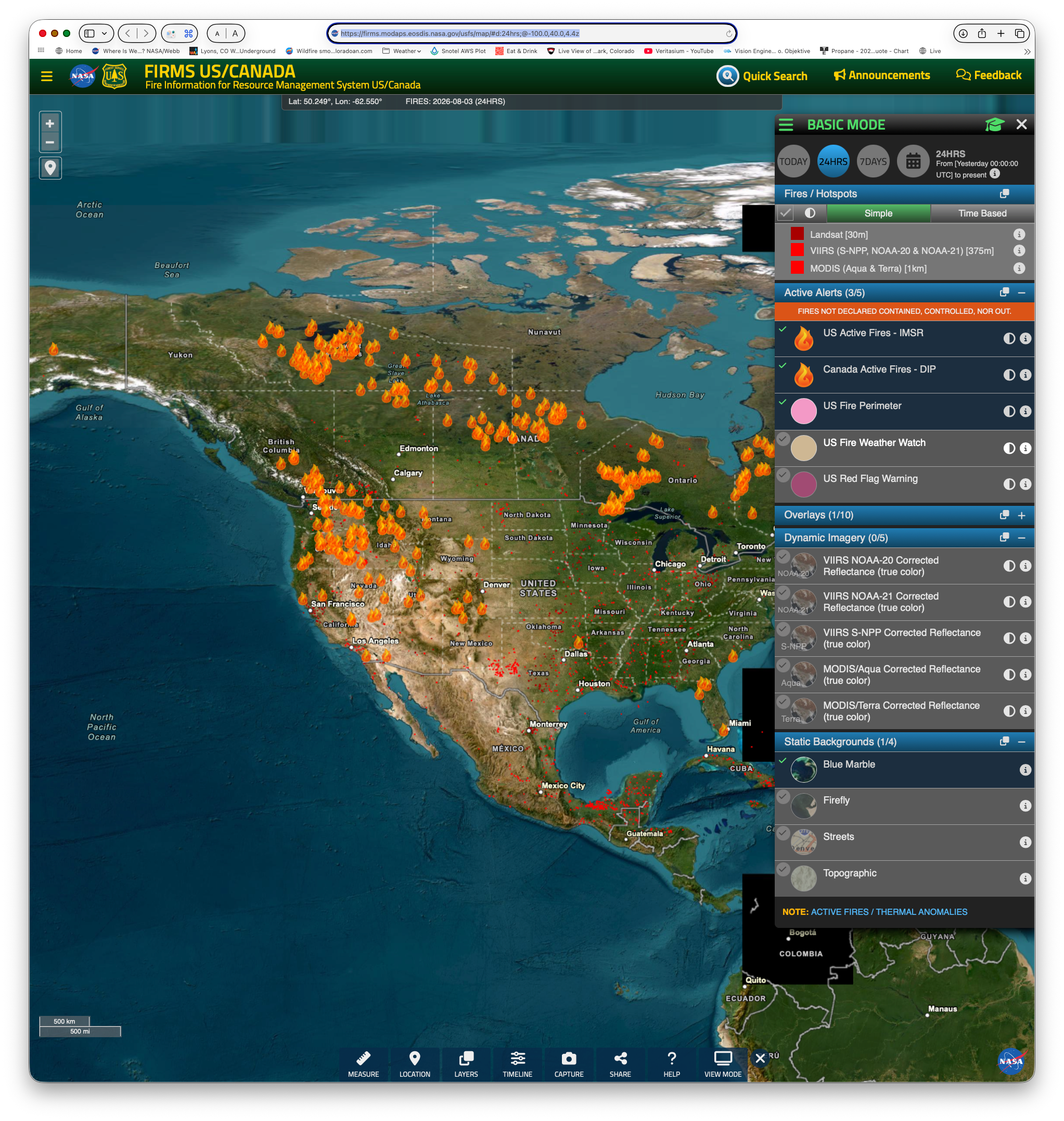Collapse the Static Backgrounds section
The height and width of the screenshot is (1121, 1064).
point(1021,742)
